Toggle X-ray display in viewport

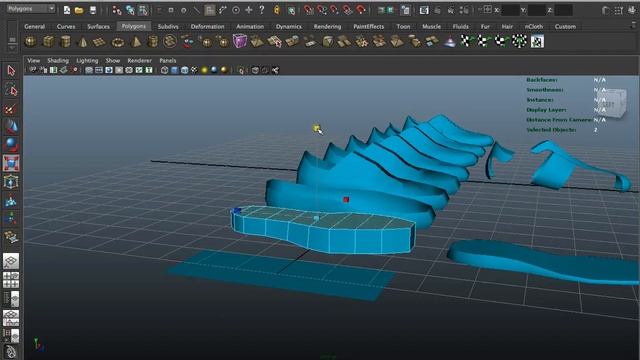tap(255, 70)
